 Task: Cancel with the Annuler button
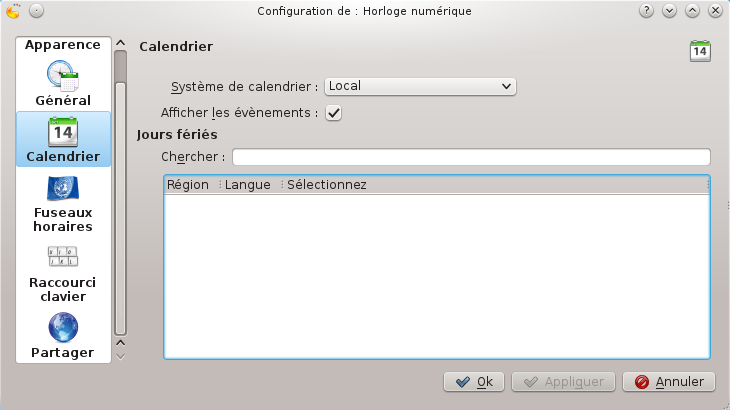pyautogui.click(x=669, y=382)
